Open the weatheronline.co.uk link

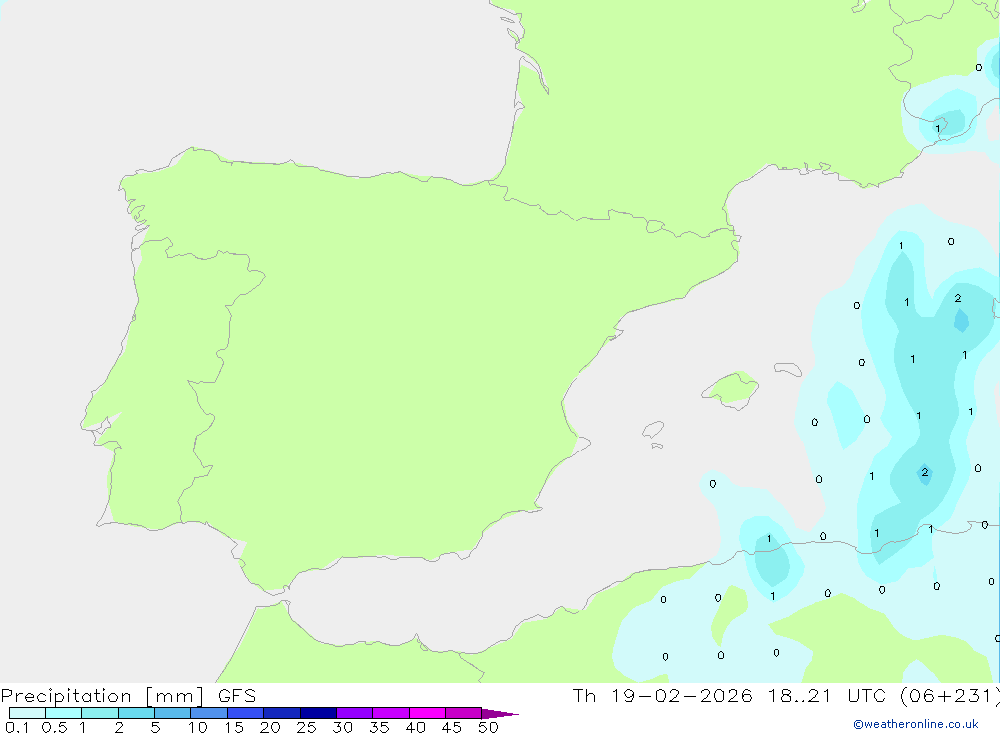click(916, 724)
